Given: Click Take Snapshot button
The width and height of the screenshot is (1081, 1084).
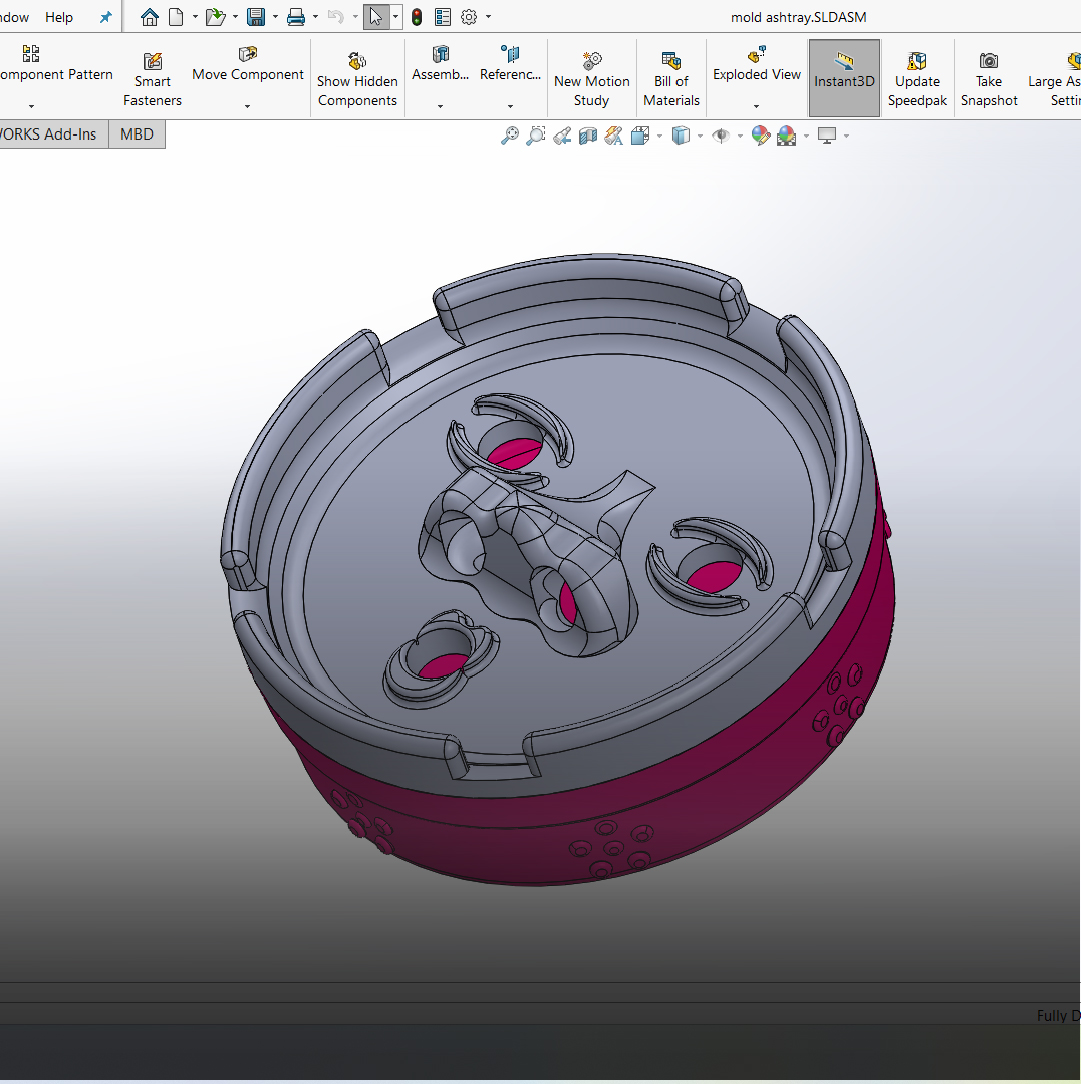Looking at the screenshot, I should point(988,79).
